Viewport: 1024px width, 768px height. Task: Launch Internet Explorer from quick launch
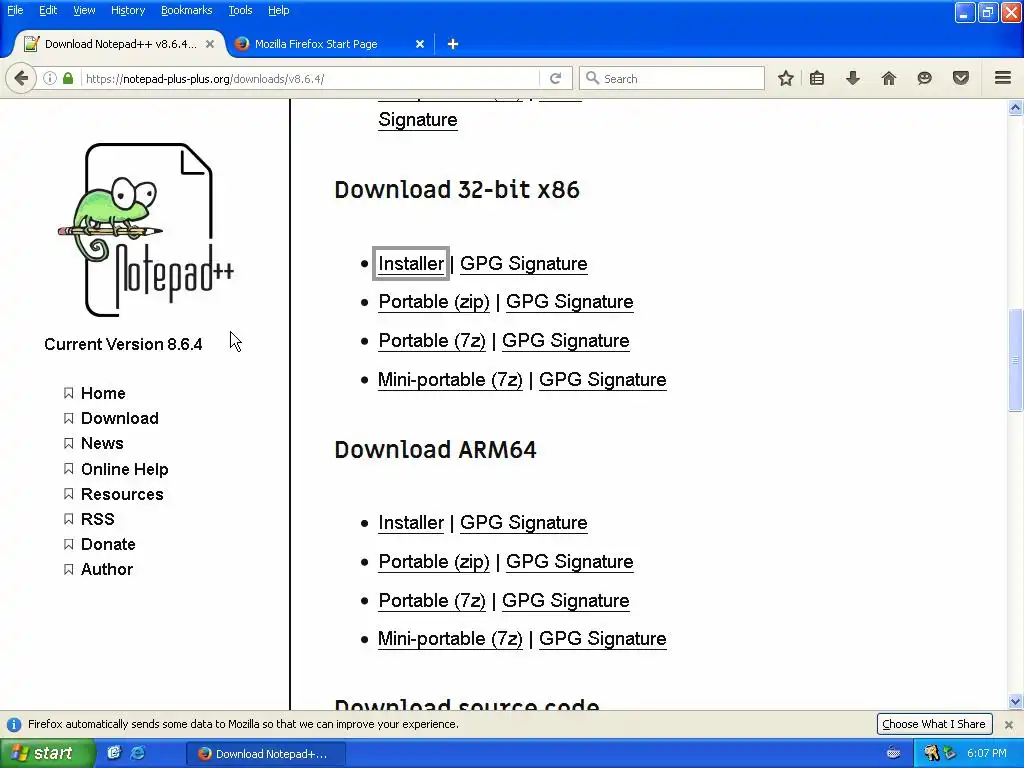(138, 753)
